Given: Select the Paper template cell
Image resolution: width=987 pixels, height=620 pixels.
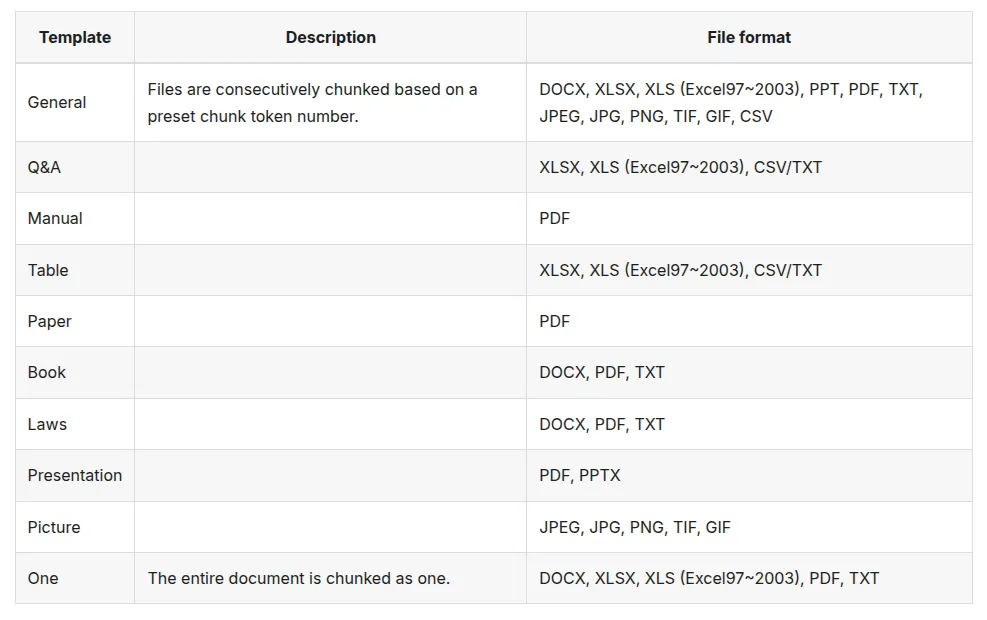Looking at the screenshot, I should (75, 321).
